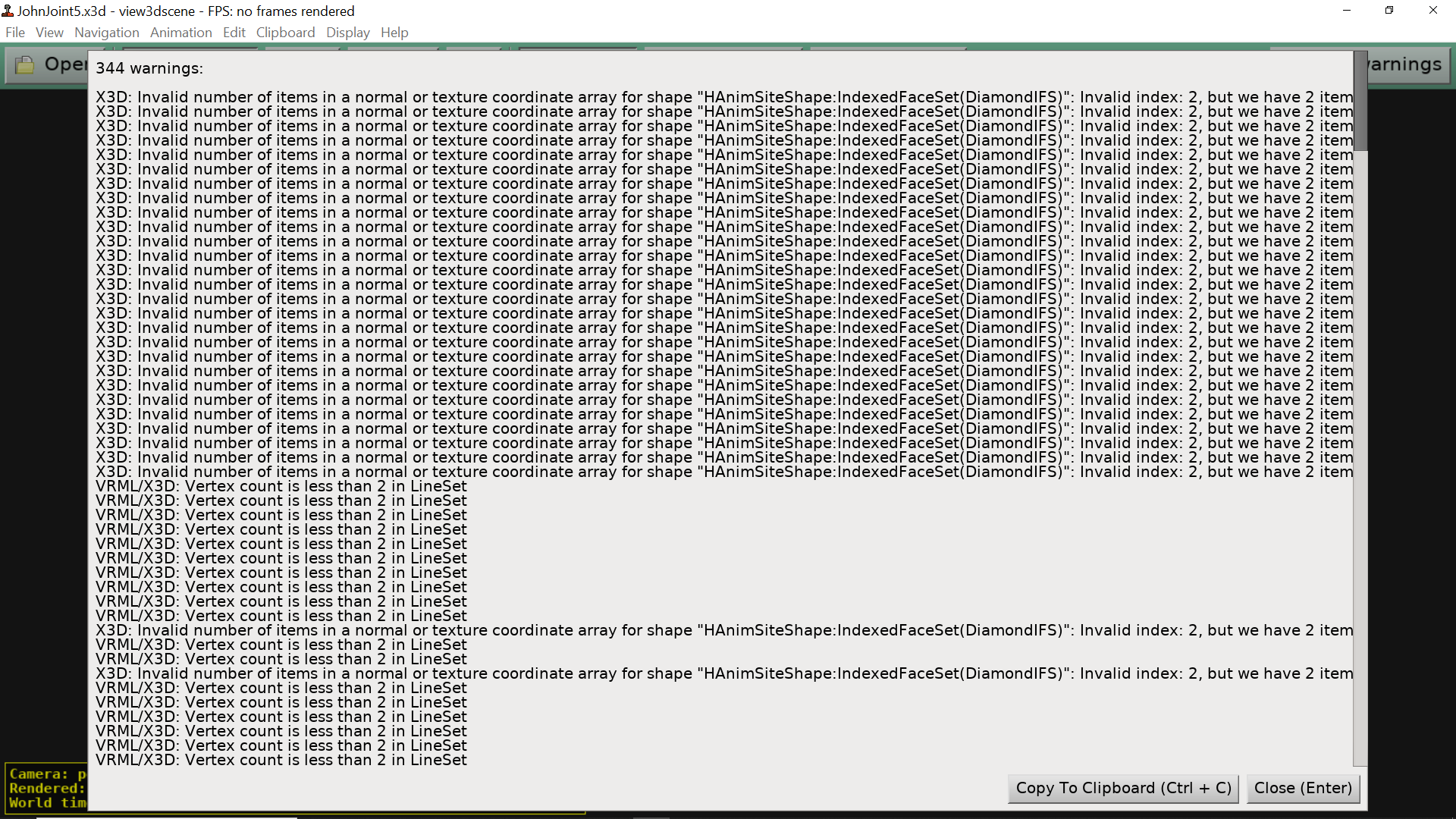The width and height of the screenshot is (1456, 819).
Task: Click the Open folder icon in toolbar
Action: coord(25,65)
